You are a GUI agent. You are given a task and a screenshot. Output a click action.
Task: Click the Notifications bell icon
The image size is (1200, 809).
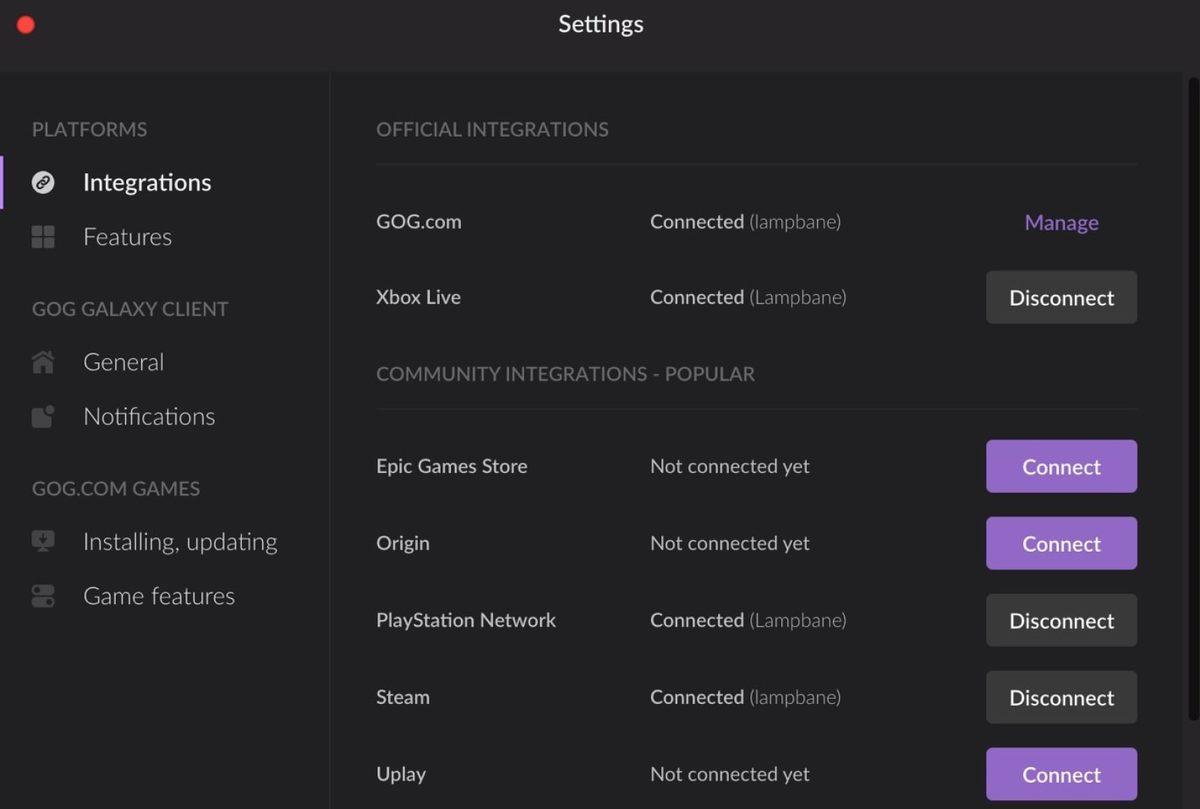(x=42, y=416)
